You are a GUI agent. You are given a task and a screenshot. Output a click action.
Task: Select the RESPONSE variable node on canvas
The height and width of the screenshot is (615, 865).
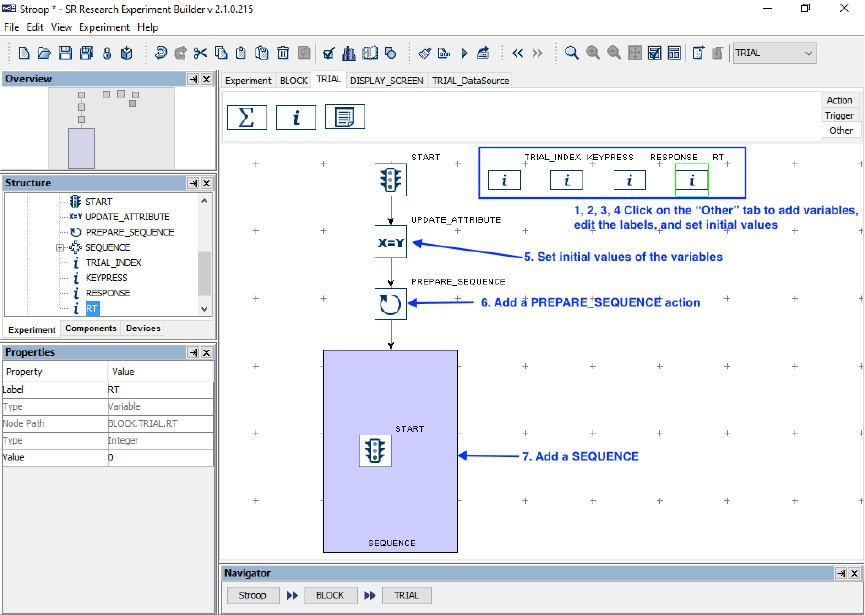629,180
